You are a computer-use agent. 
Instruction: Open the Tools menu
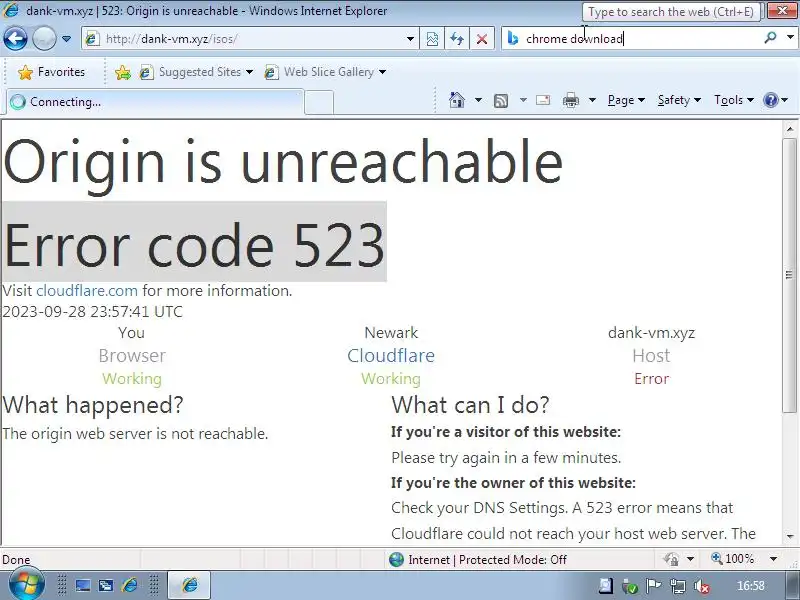click(x=734, y=100)
